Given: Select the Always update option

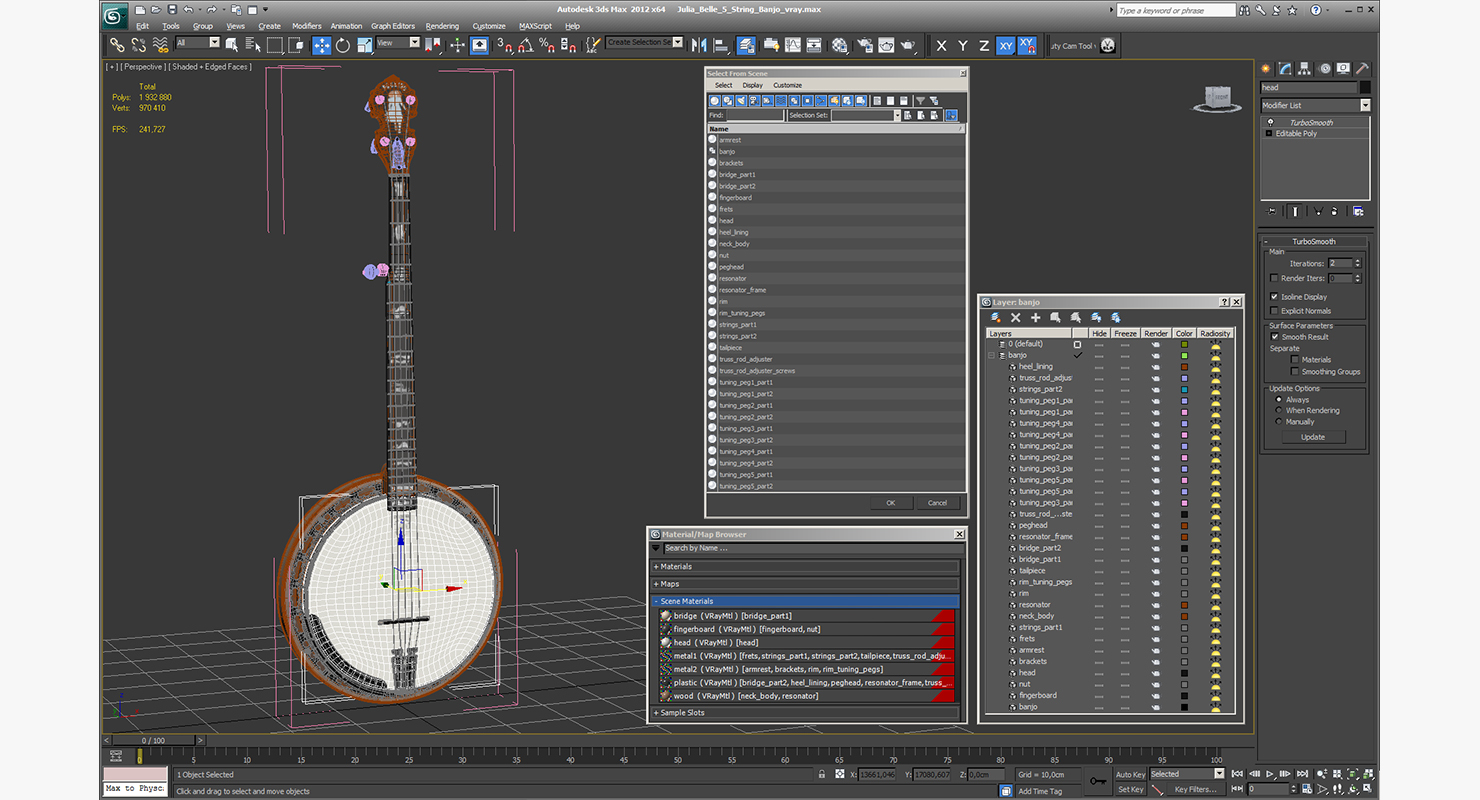Looking at the screenshot, I should [x=1278, y=400].
